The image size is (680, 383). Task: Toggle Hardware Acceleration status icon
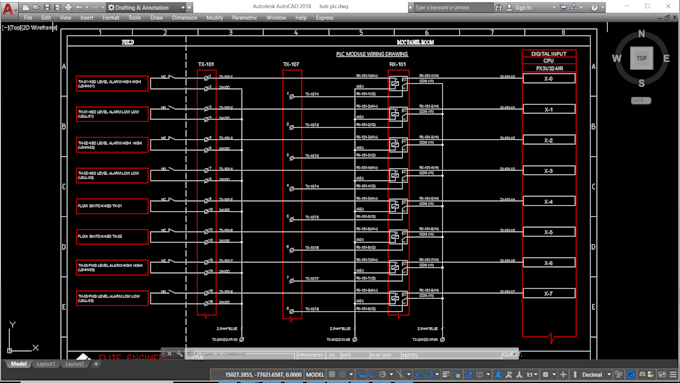pyautogui.click(x=631, y=375)
